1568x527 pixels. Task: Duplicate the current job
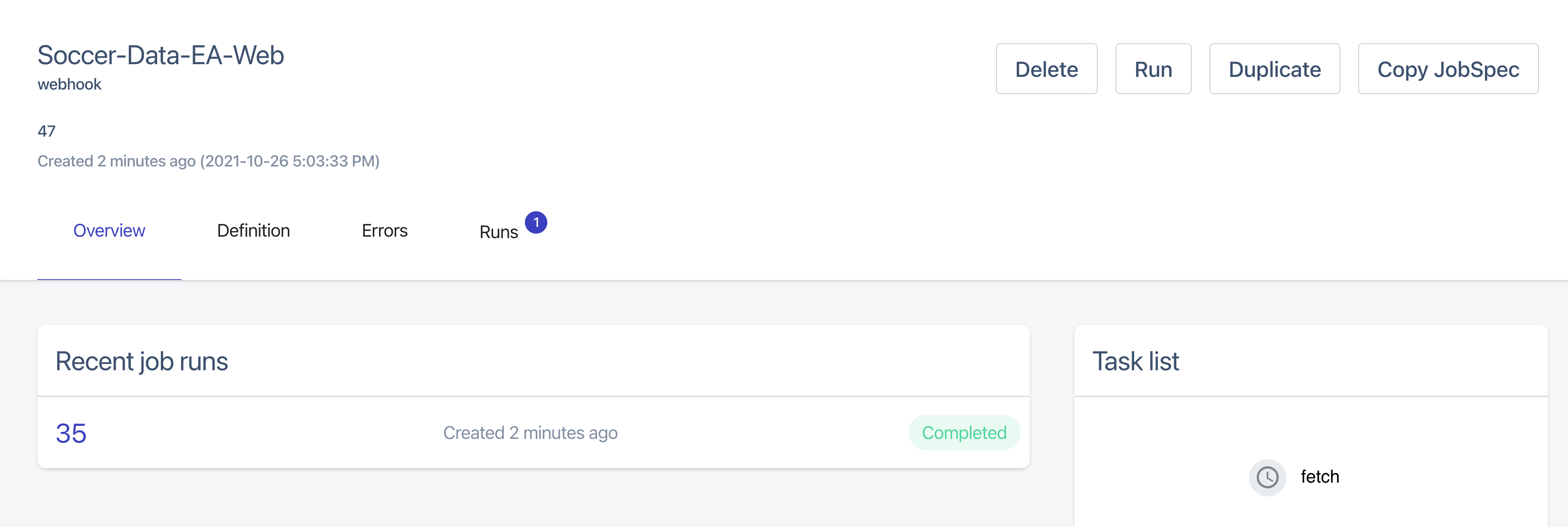[x=1275, y=69]
